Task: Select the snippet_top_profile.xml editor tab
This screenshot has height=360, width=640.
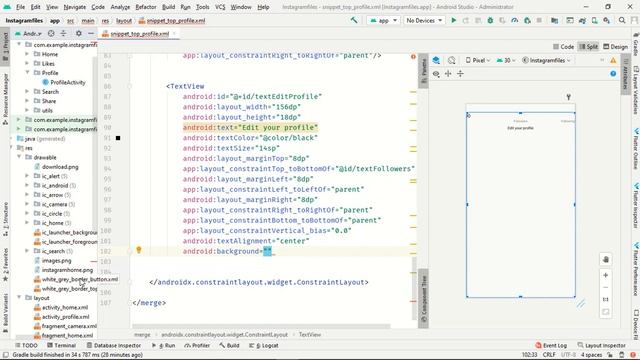Action: [x=140, y=34]
